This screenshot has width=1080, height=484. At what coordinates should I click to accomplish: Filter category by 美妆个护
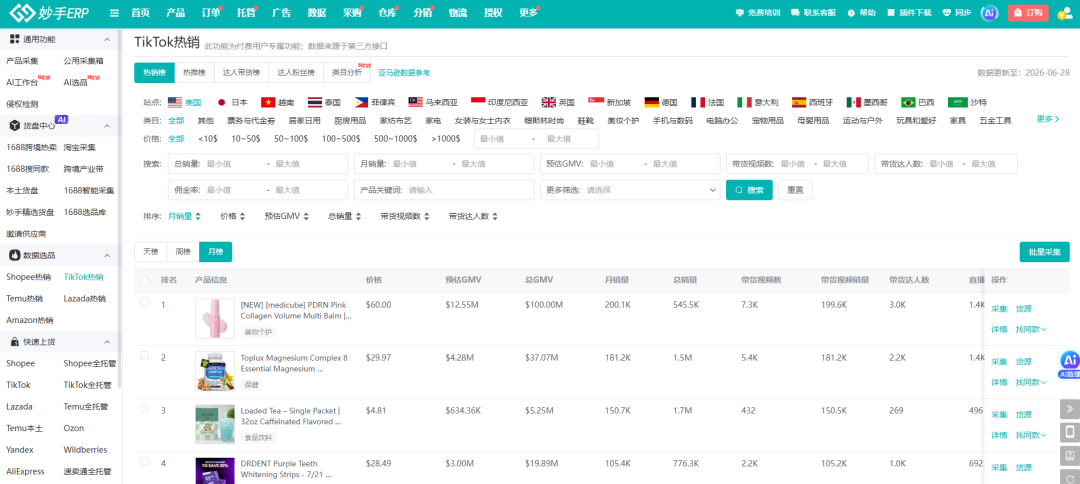(x=623, y=120)
